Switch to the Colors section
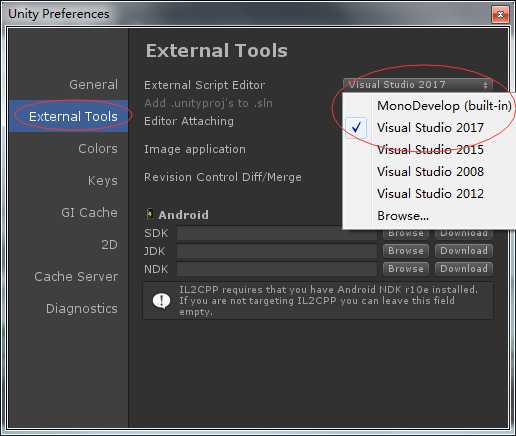The height and width of the screenshot is (436, 516). 98,149
